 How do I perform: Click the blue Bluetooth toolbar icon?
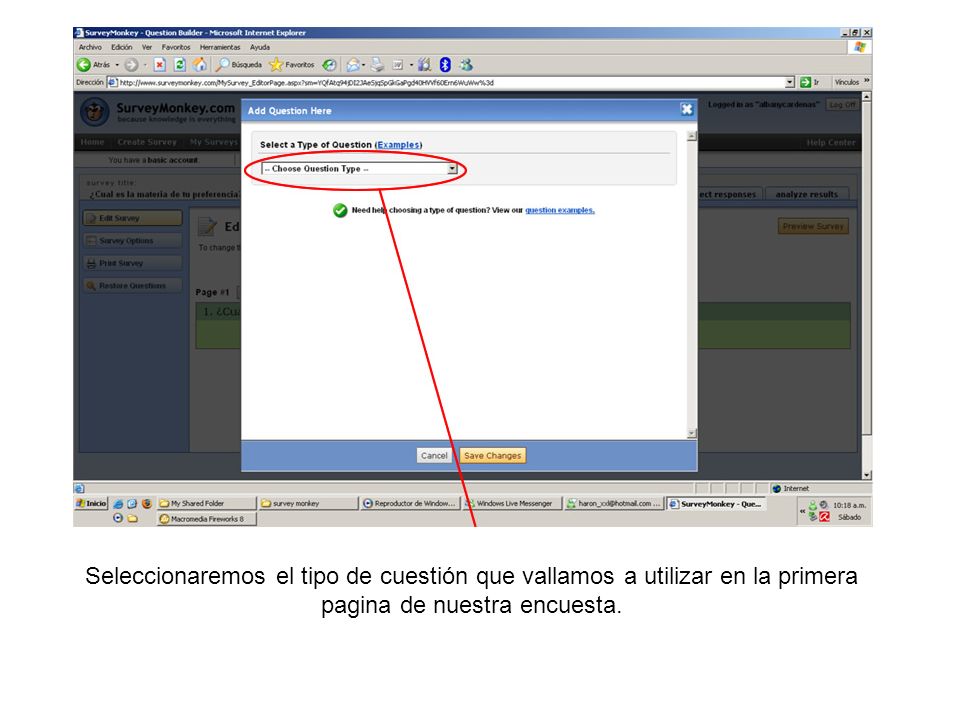(x=445, y=64)
